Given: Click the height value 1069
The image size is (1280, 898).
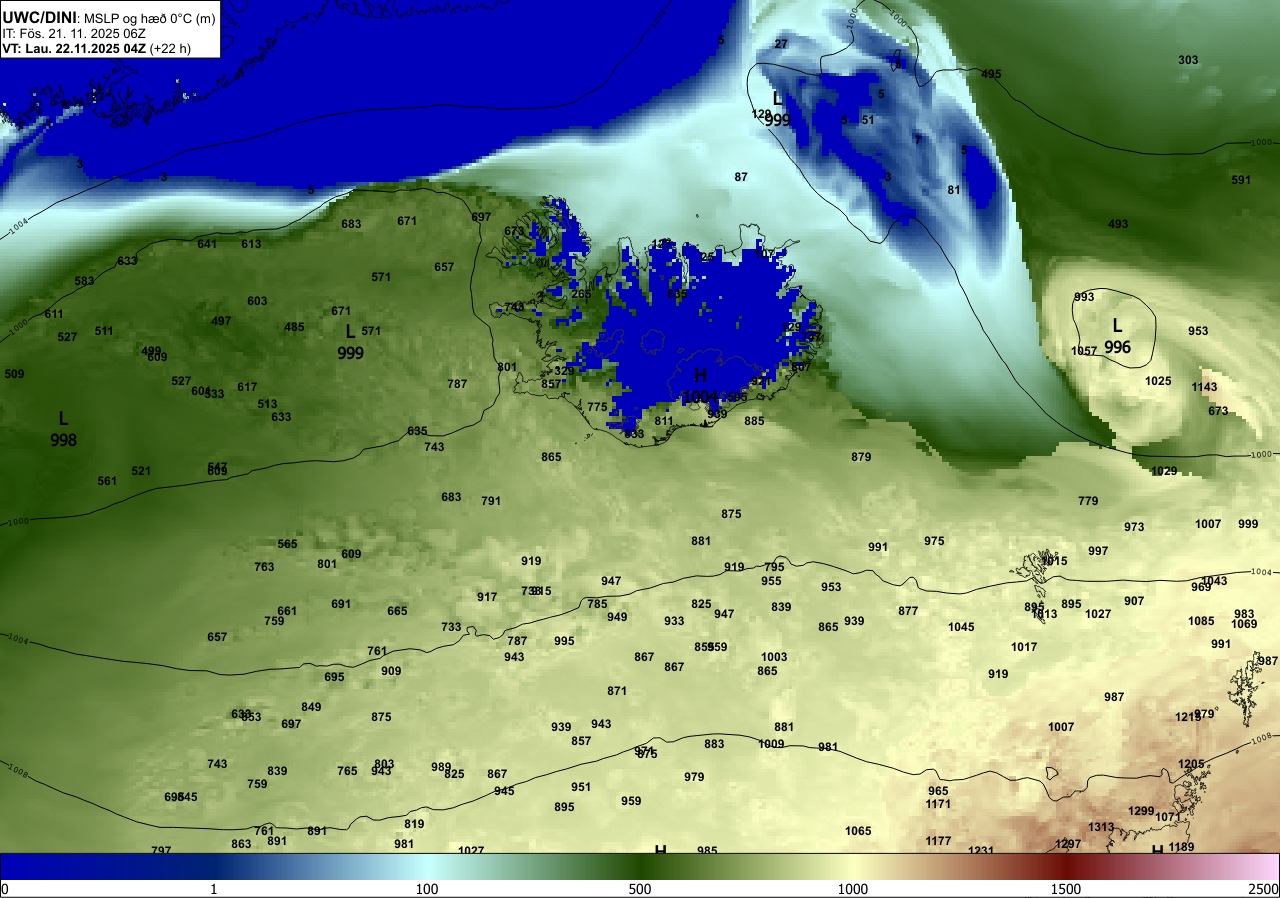Looking at the screenshot, I should click(x=1244, y=624).
